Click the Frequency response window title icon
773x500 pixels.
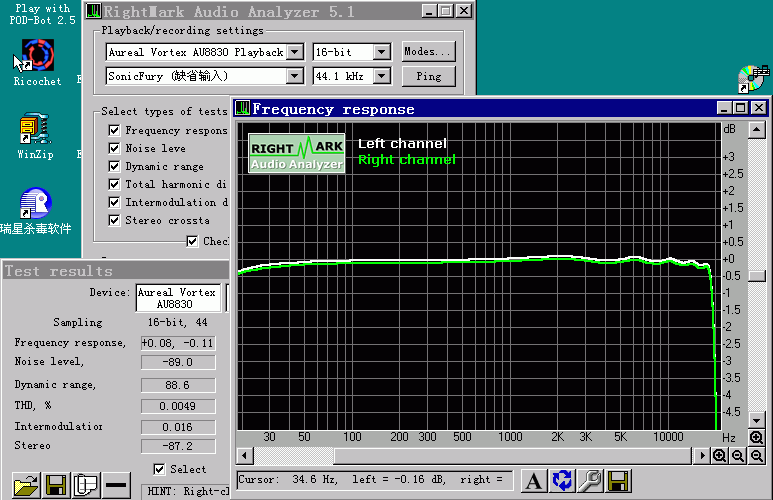243,108
